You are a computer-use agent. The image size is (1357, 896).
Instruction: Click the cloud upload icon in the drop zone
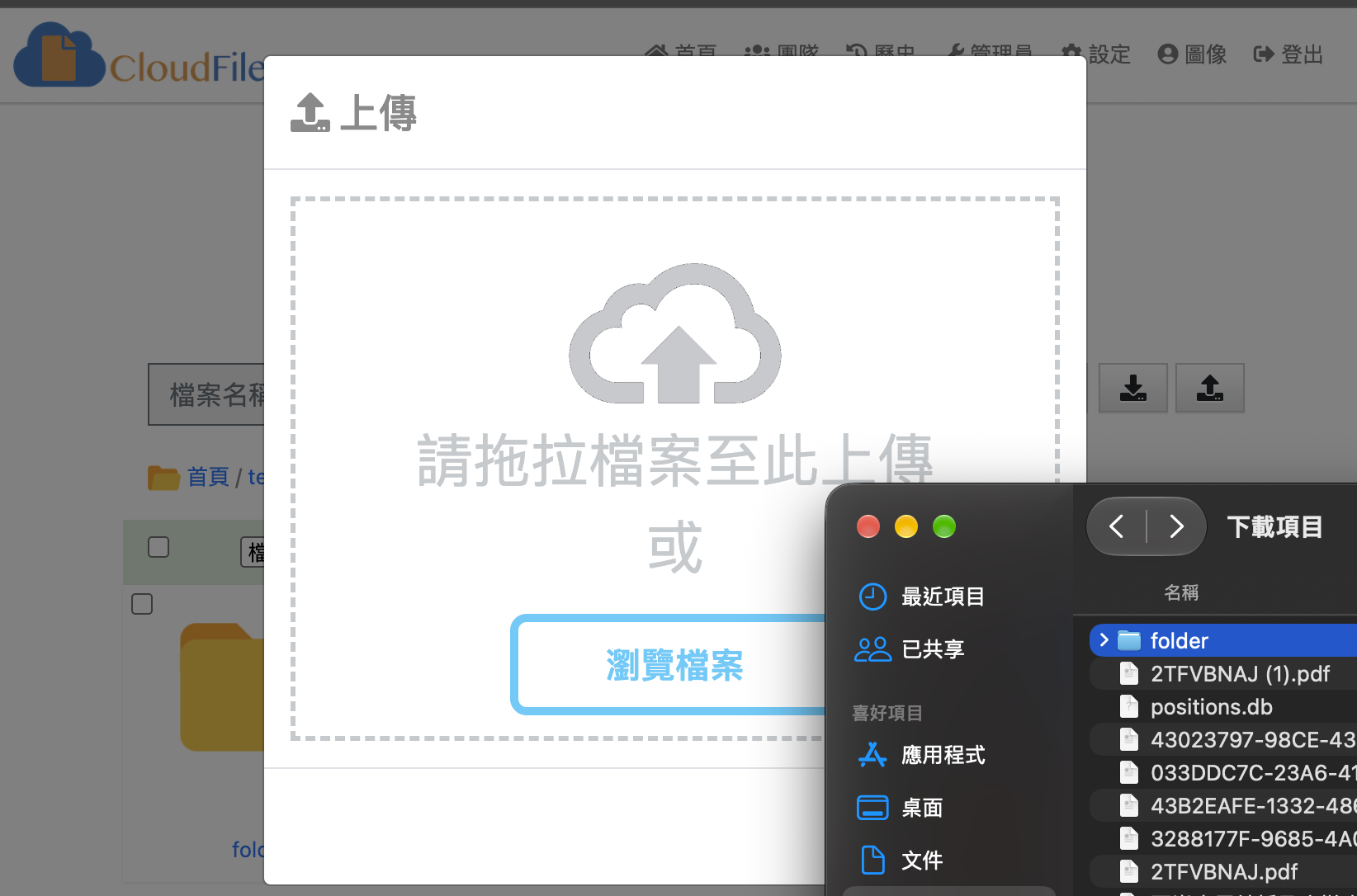pyautogui.click(x=675, y=333)
